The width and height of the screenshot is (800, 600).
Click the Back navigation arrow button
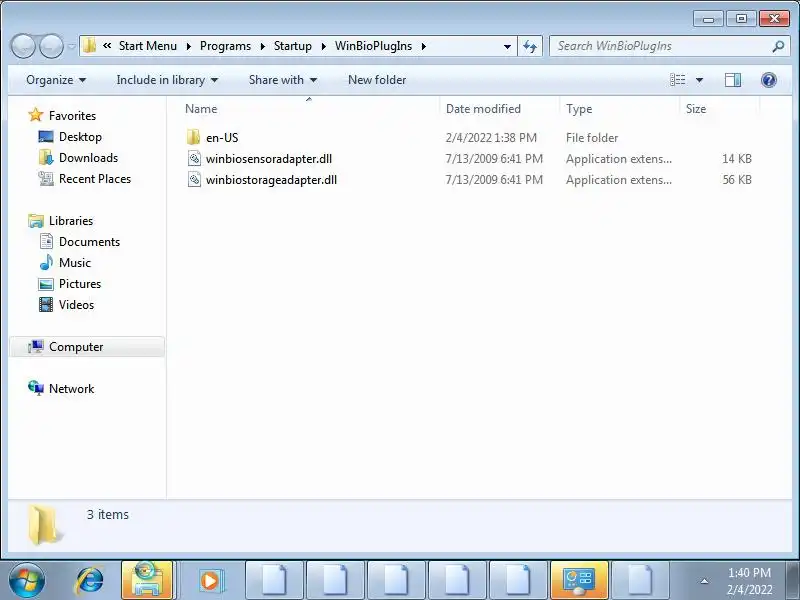pos(23,46)
